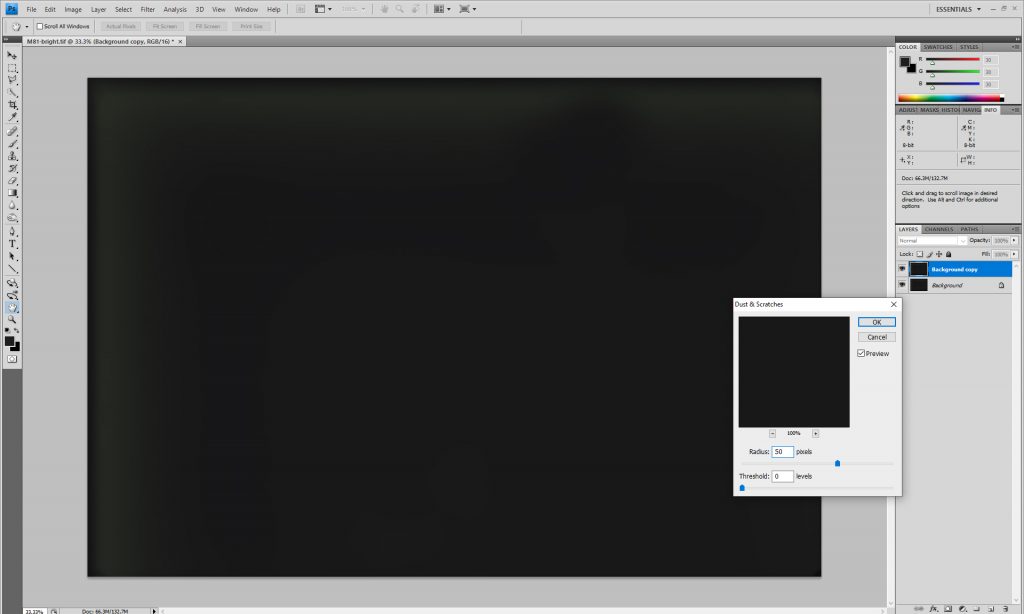Click the Radius slider handle

click(837, 463)
